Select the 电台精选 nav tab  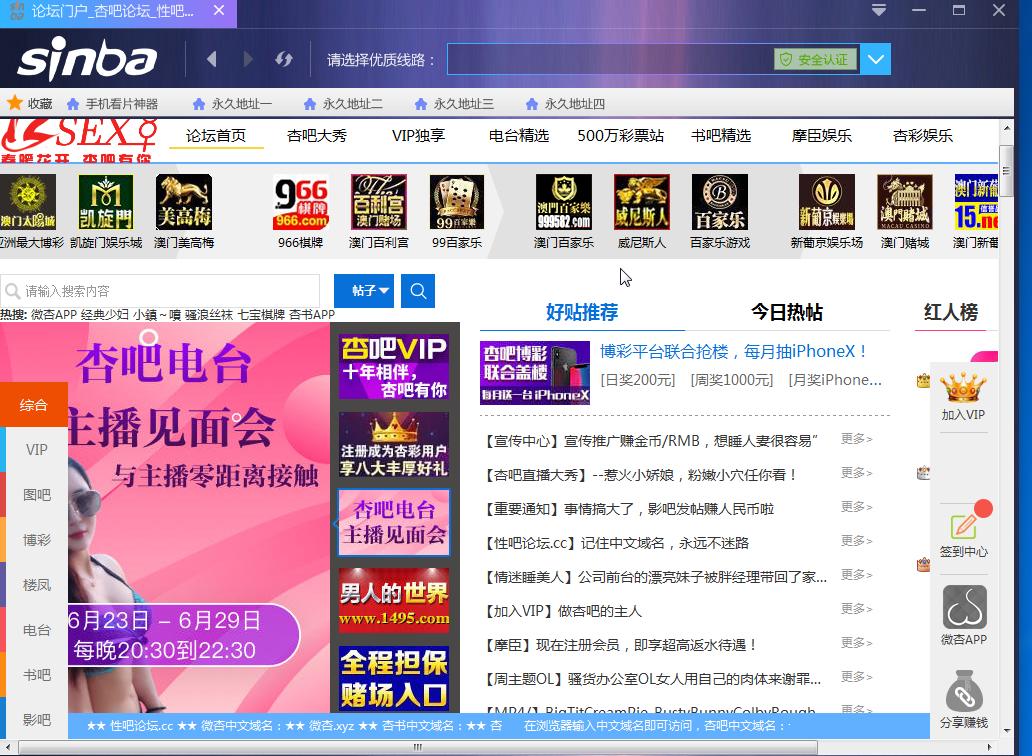[x=519, y=136]
